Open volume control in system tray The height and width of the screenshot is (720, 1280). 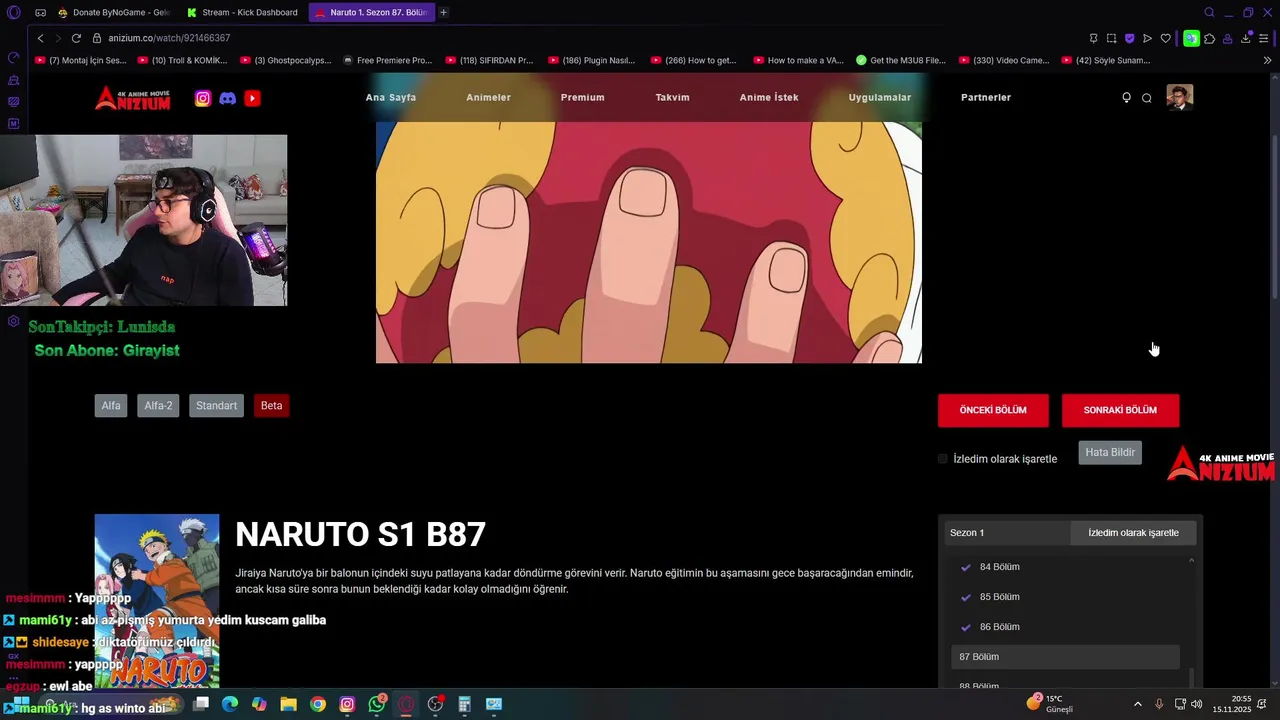tap(1196, 704)
